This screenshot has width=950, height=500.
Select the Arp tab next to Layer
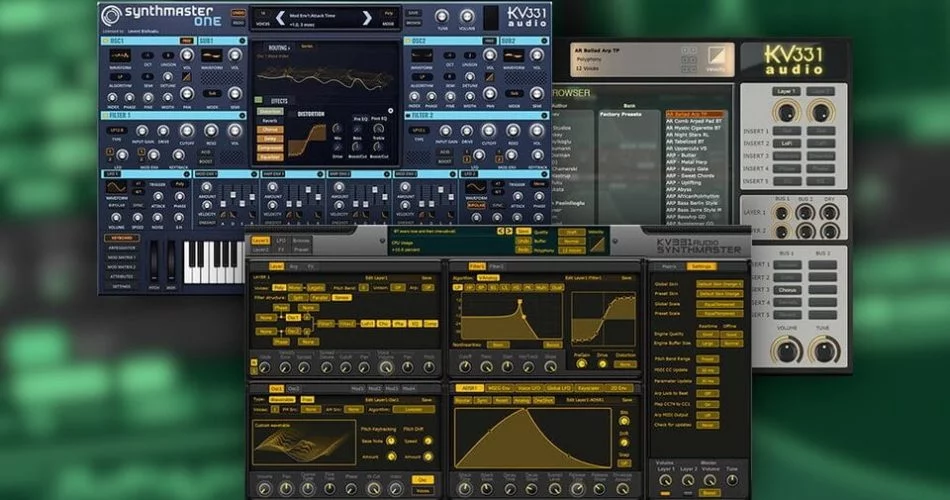(x=294, y=267)
